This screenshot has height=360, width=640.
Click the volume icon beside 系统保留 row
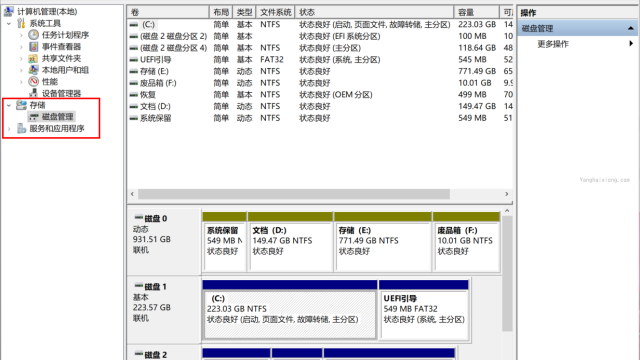coord(133,118)
